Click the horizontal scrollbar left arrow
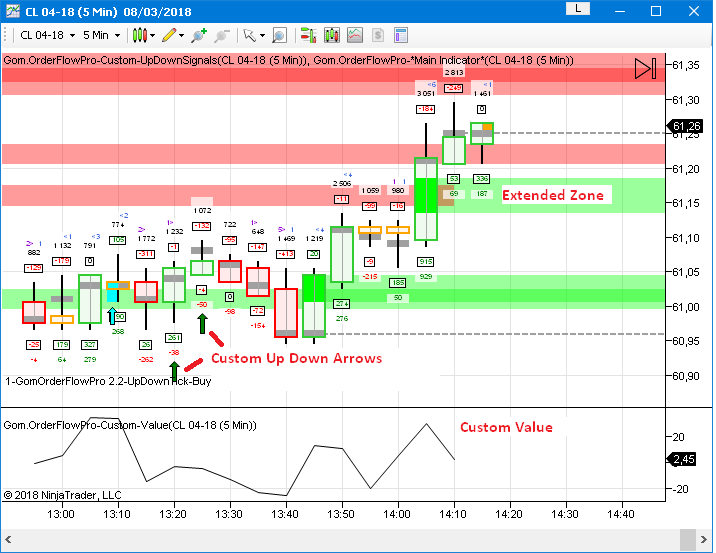Viewport: 716px width, 553px height. 8,540
